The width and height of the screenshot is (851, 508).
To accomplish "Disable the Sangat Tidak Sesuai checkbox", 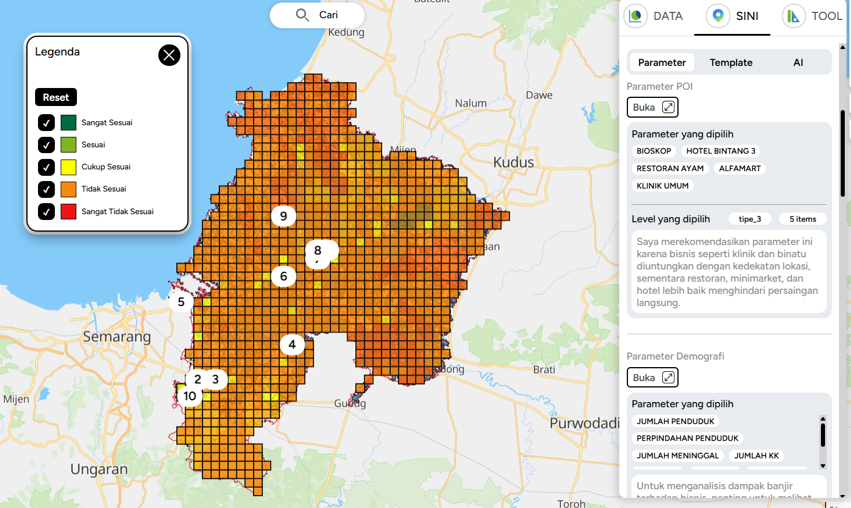I will 46,212.
